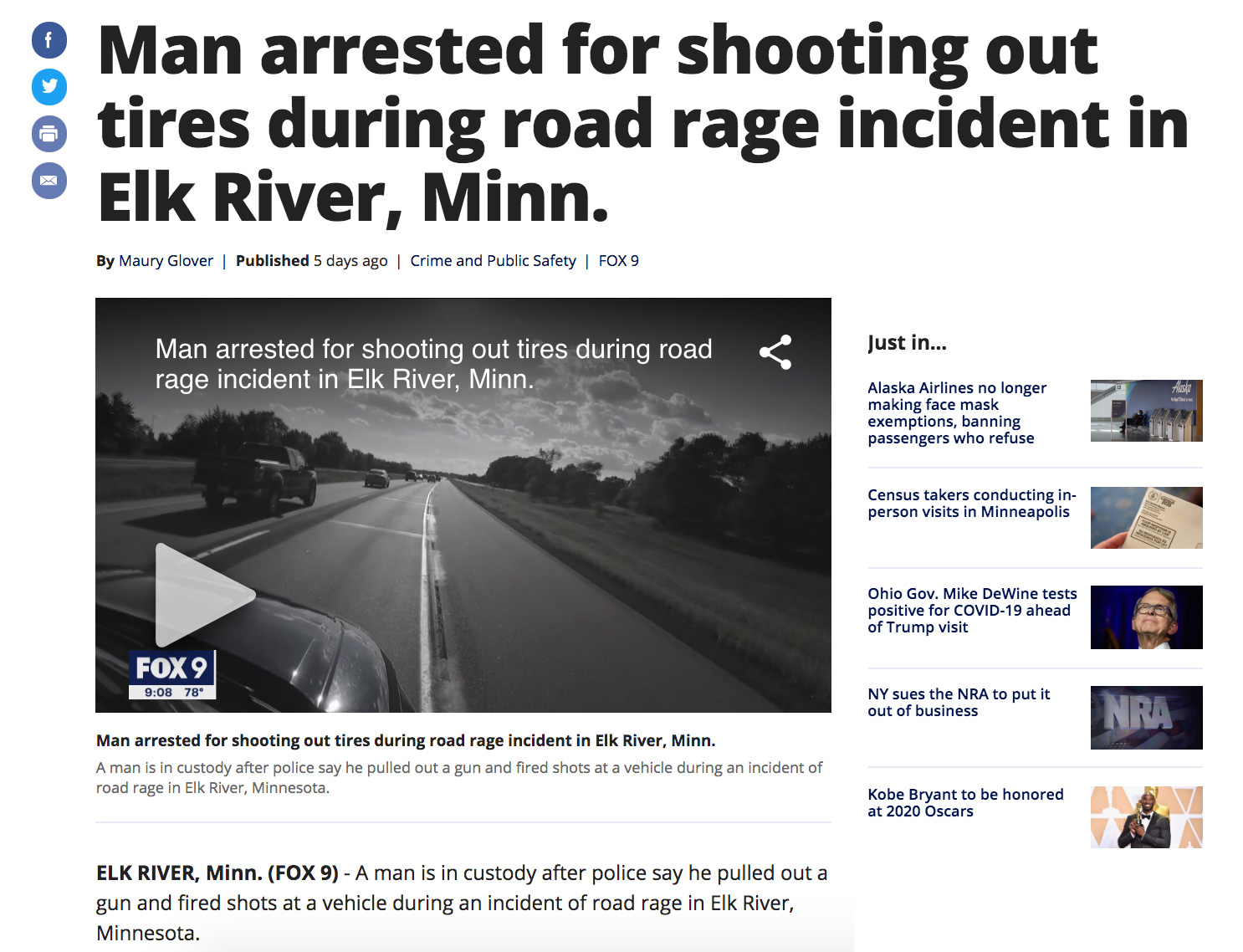Read Kobe Bryant Oscars story
This screenshot has height=952, width=1243.
[x=965, y=803]
